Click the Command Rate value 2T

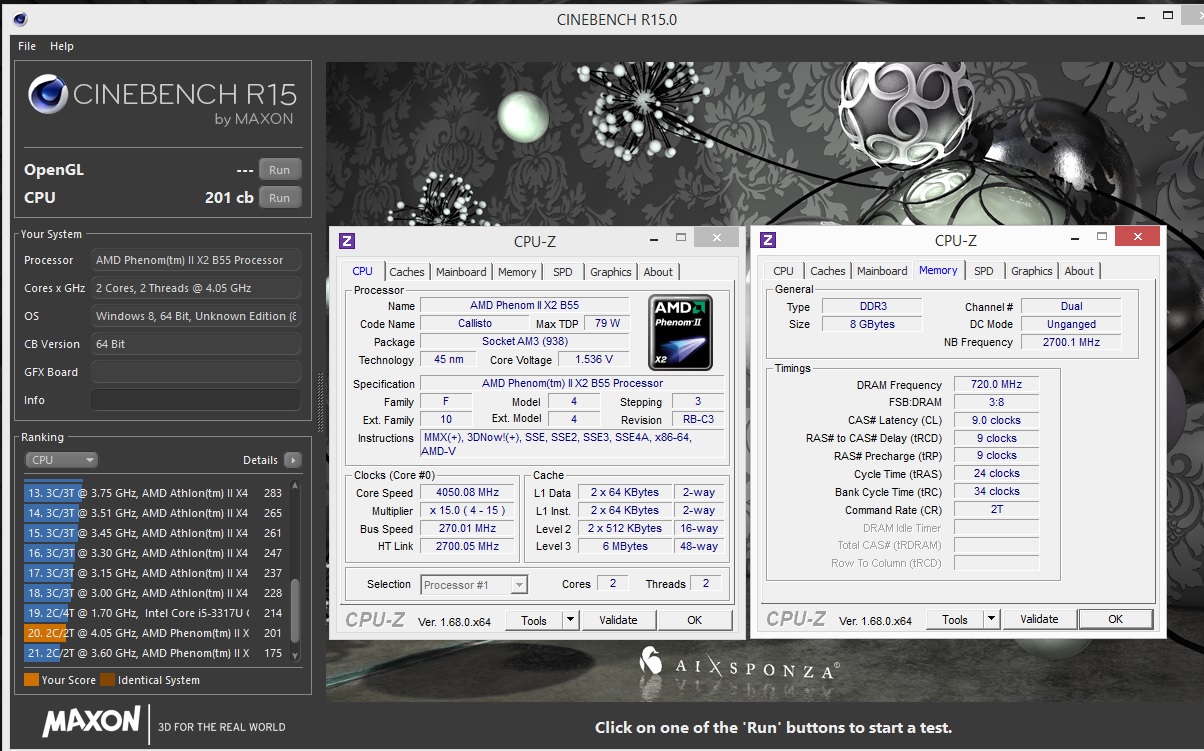[x=996, y=510]
